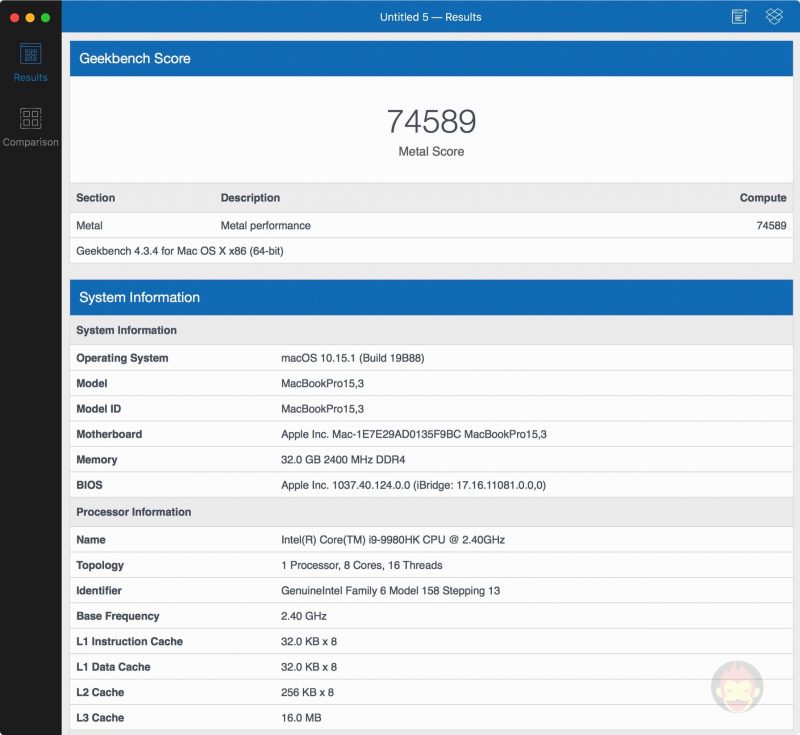Select the Results icon in the sidebar

(31, 55)
